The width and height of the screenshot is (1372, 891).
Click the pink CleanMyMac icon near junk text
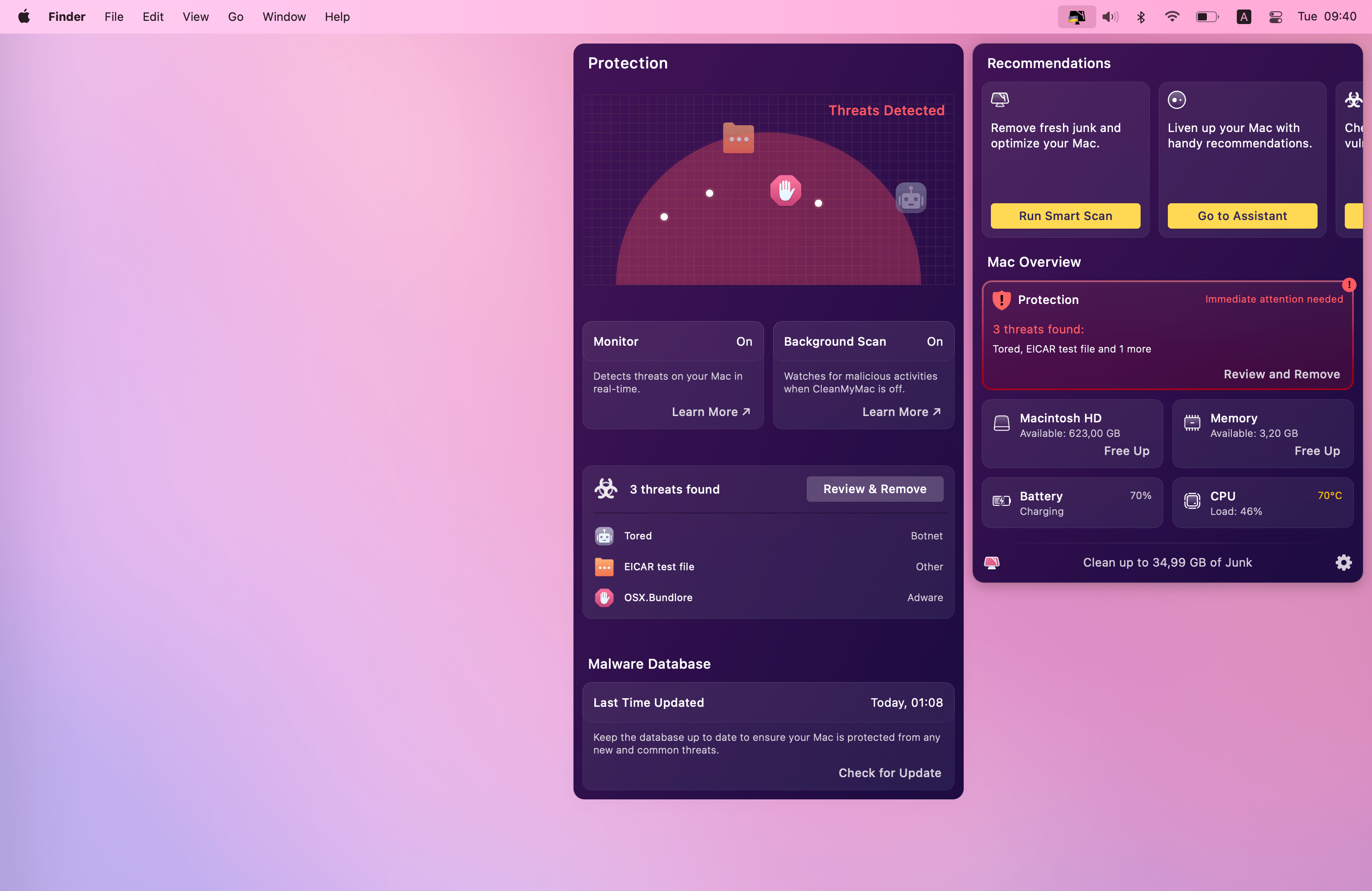point(991,563)
